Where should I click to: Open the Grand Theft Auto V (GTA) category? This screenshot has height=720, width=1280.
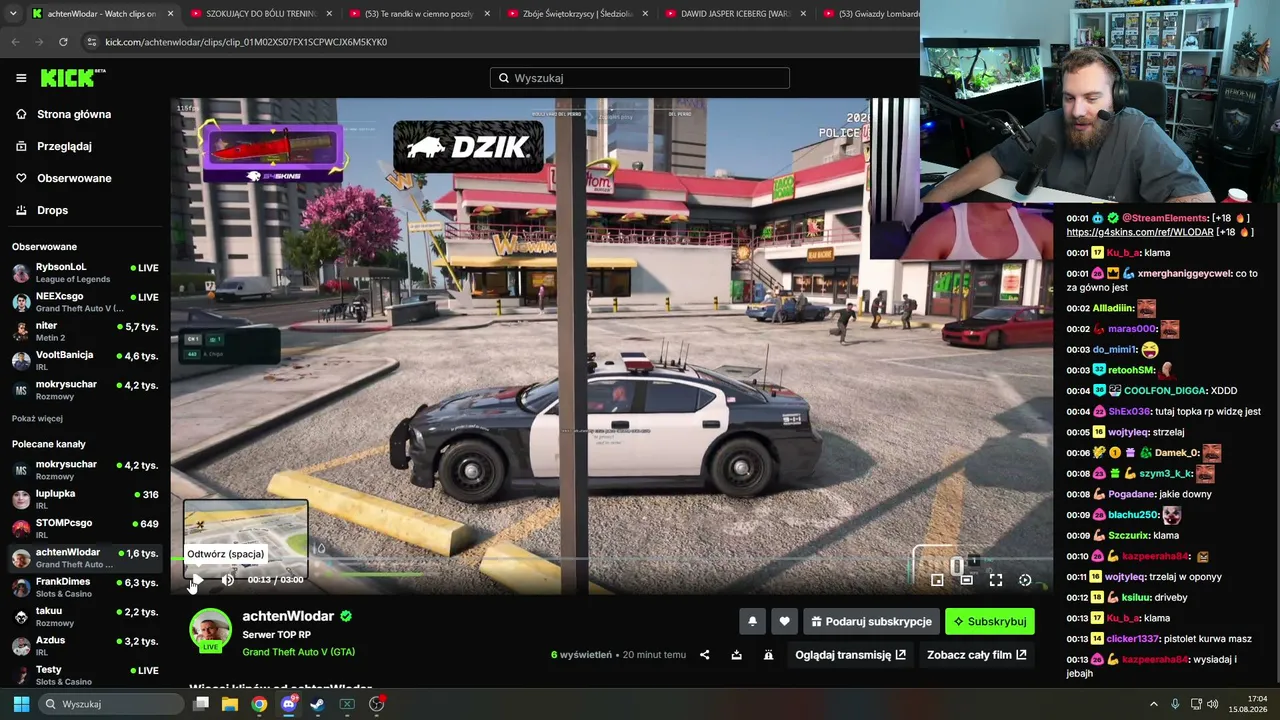(x=298, y=652)
